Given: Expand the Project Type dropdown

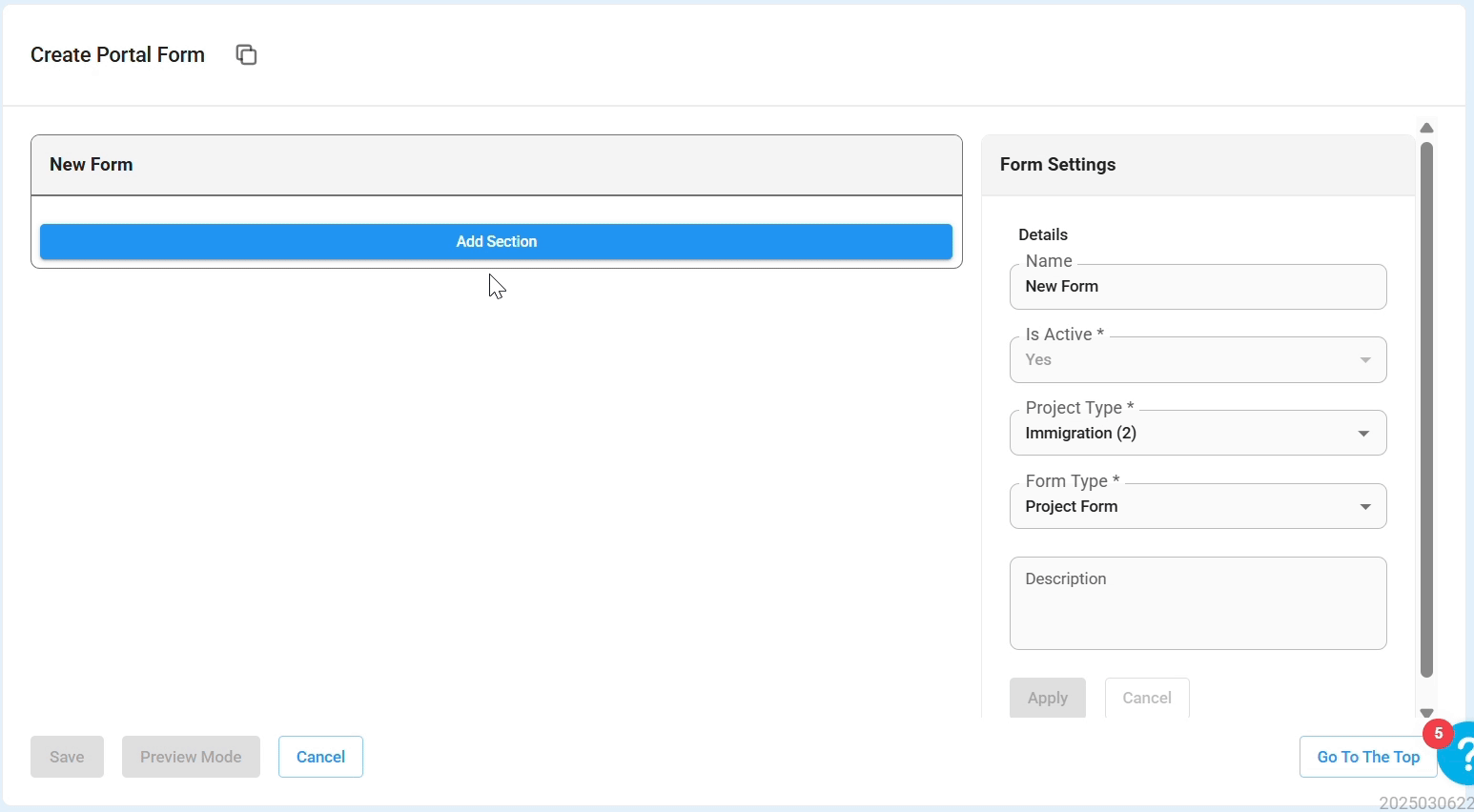Looking at the screenshot, I should 1198,434.
